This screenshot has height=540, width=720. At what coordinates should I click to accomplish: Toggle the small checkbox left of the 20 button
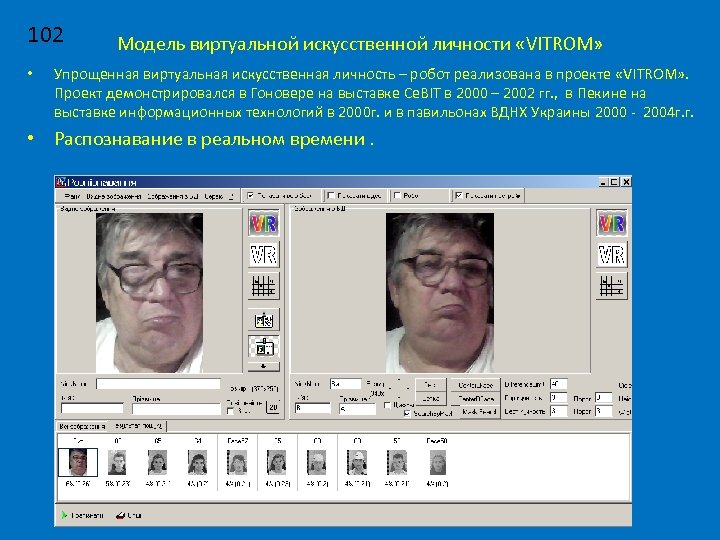231,411
